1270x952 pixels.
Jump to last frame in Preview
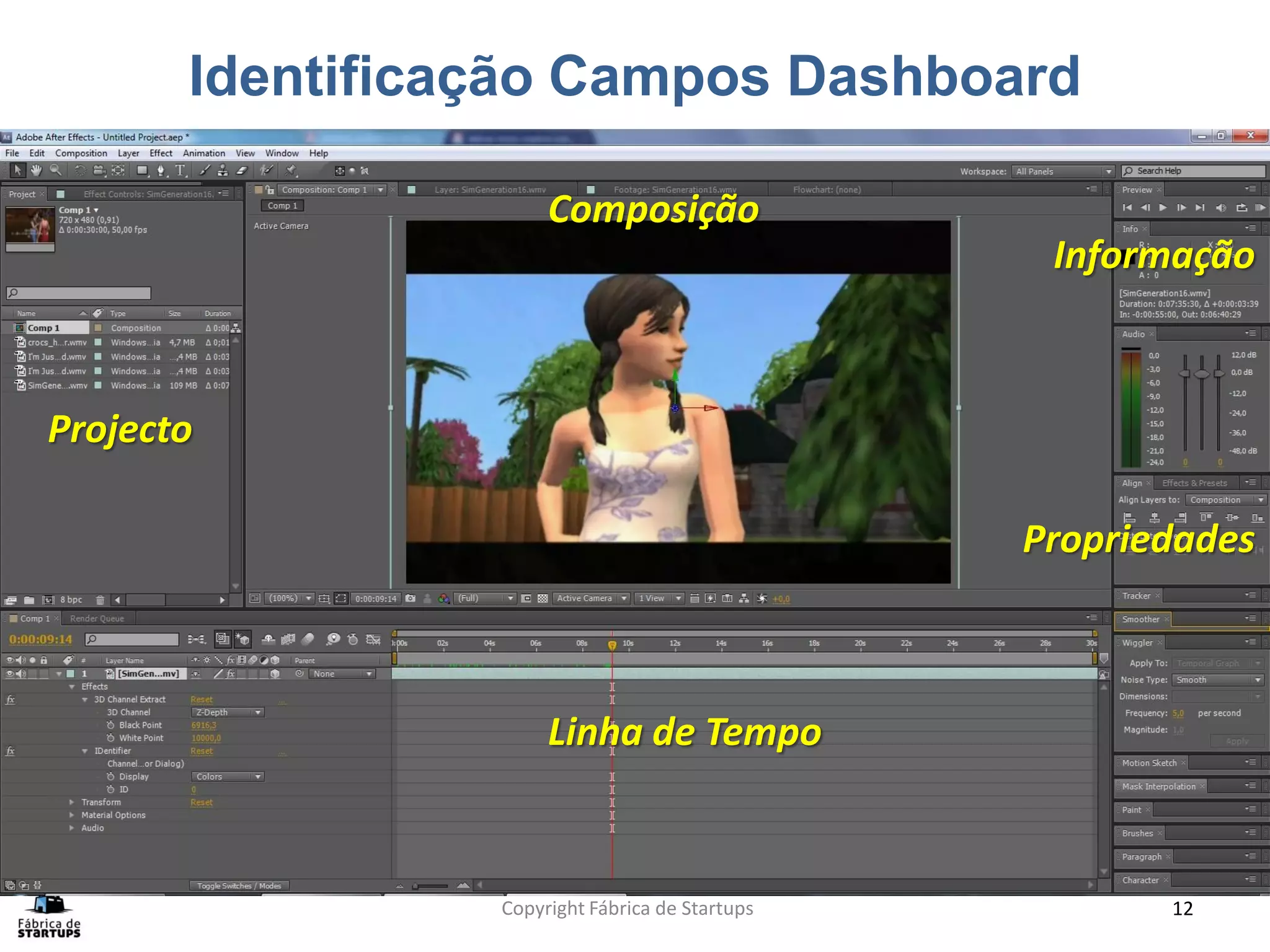click(x=1200, y=208)
